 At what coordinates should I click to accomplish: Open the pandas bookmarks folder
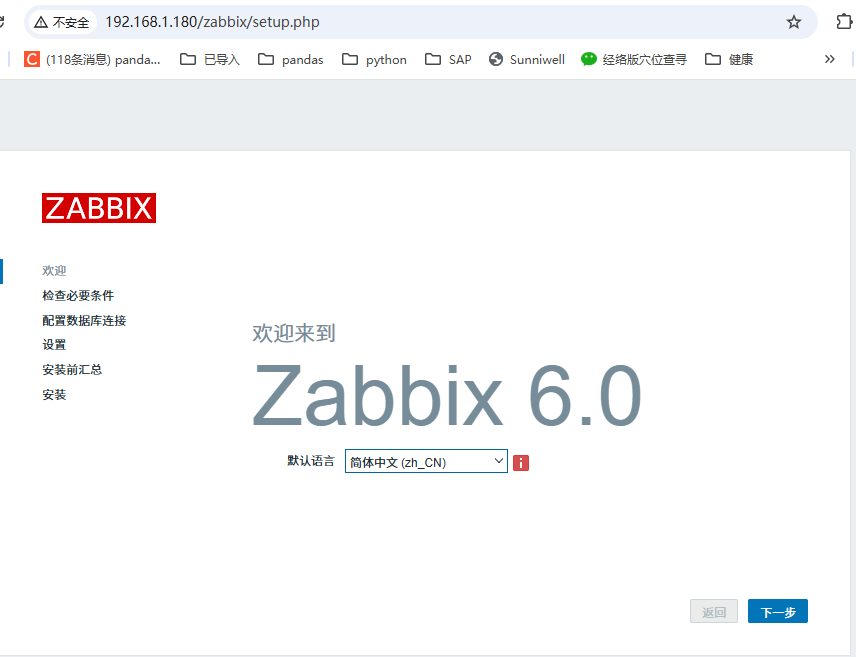290,59
